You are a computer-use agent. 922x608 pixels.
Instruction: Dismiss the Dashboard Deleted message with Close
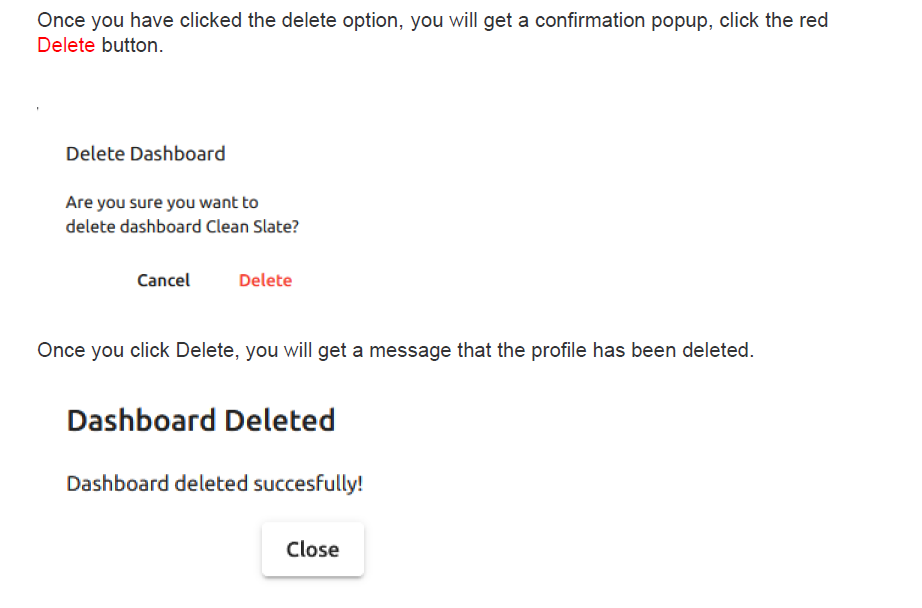tap(313, 549)
